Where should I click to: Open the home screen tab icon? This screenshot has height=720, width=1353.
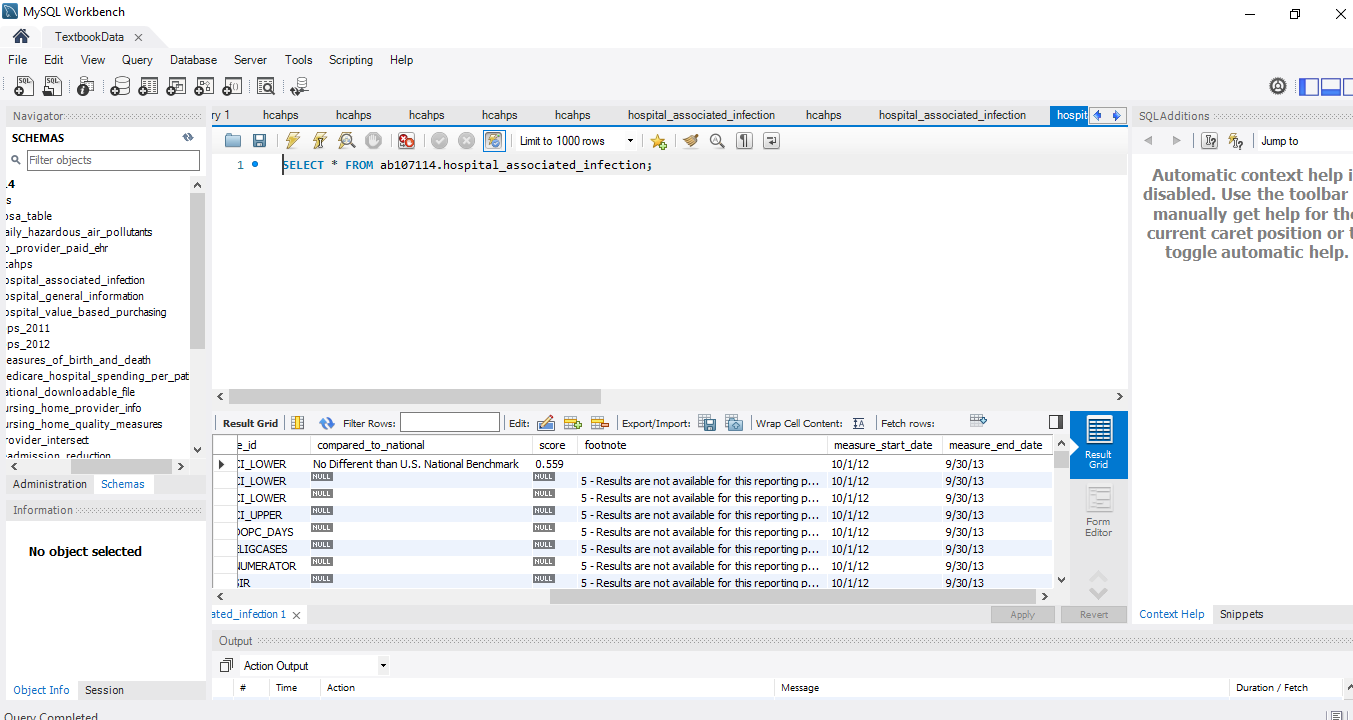pos(21,37)
